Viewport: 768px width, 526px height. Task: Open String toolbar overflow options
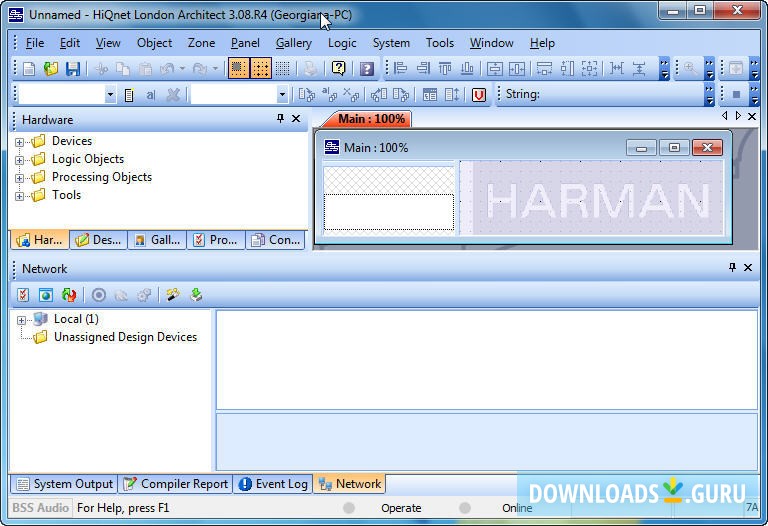(709, 95)
